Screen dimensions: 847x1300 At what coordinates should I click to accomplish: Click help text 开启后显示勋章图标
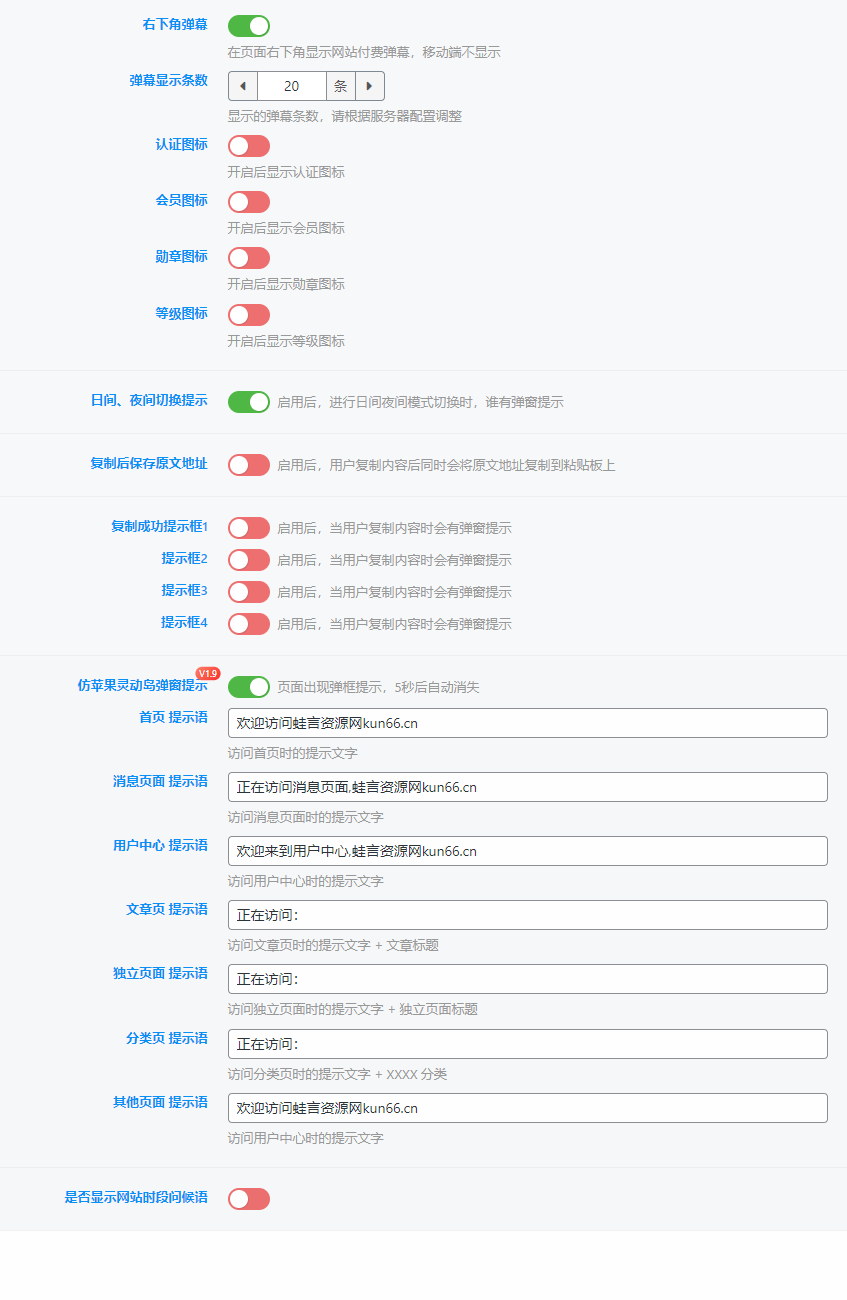tap(286, 284)
